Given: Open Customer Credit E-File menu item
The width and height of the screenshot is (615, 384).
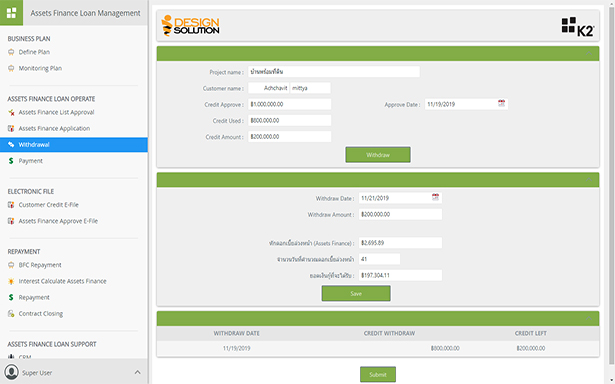Looking at the screenshot, I should point(49,205).
